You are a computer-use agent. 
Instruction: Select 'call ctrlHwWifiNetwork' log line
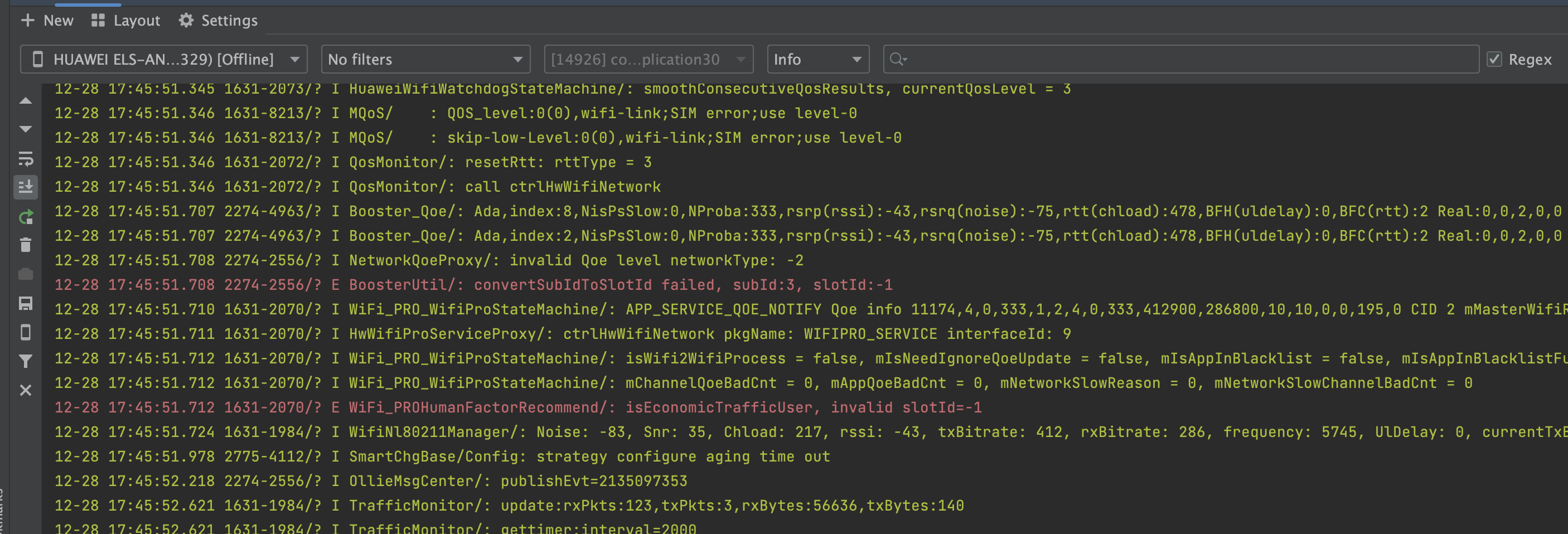[358, 187]
